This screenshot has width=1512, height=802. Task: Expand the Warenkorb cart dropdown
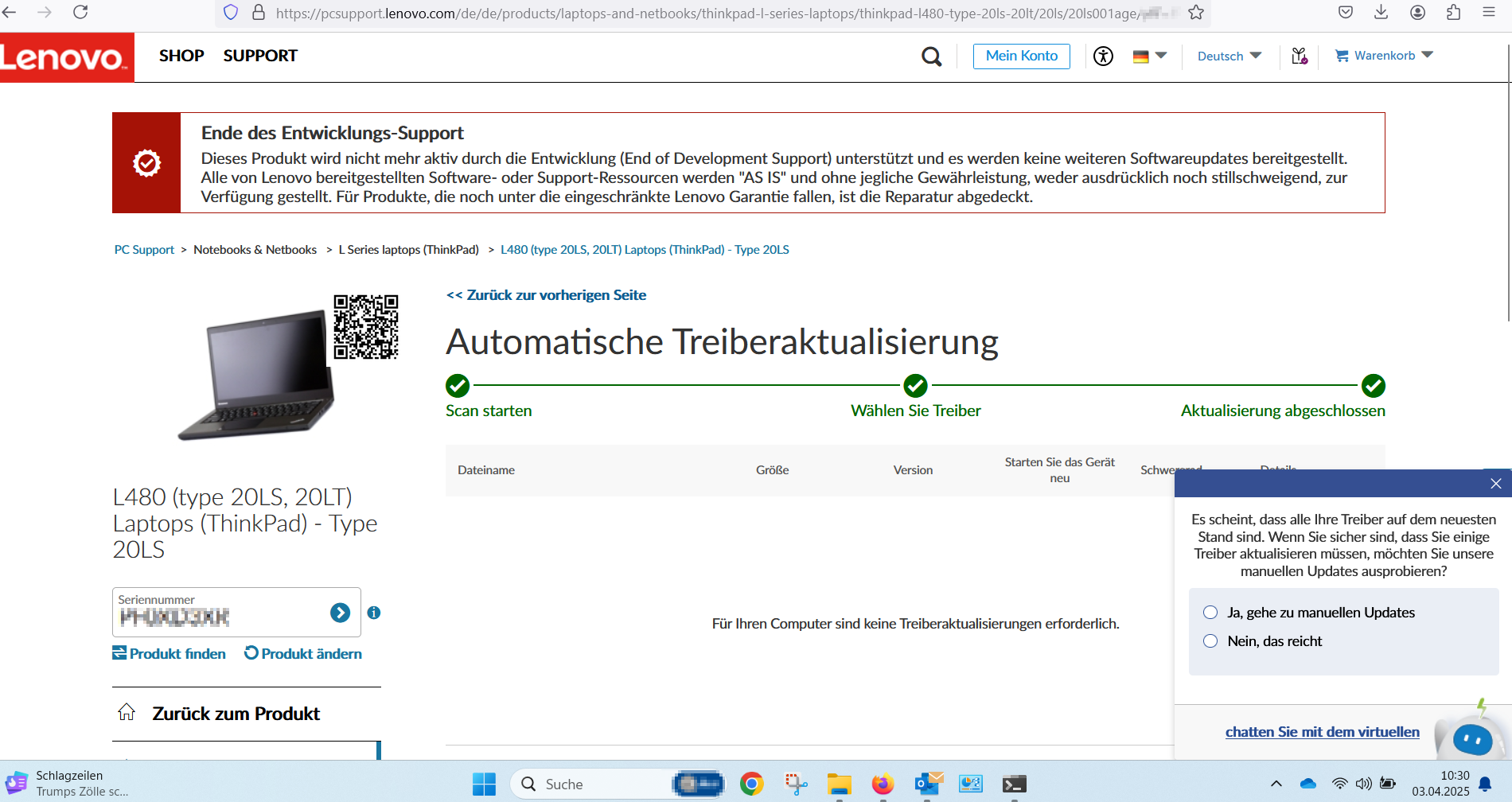click(x=1384, y=56)
